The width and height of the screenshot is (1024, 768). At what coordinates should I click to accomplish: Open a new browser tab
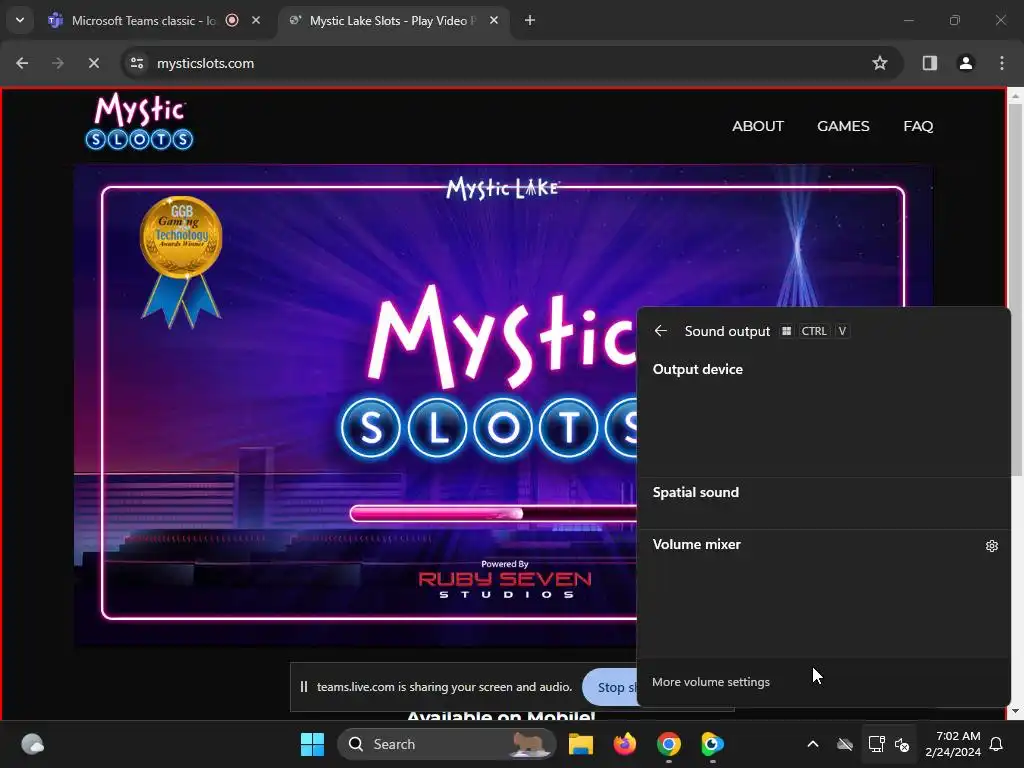530,20
